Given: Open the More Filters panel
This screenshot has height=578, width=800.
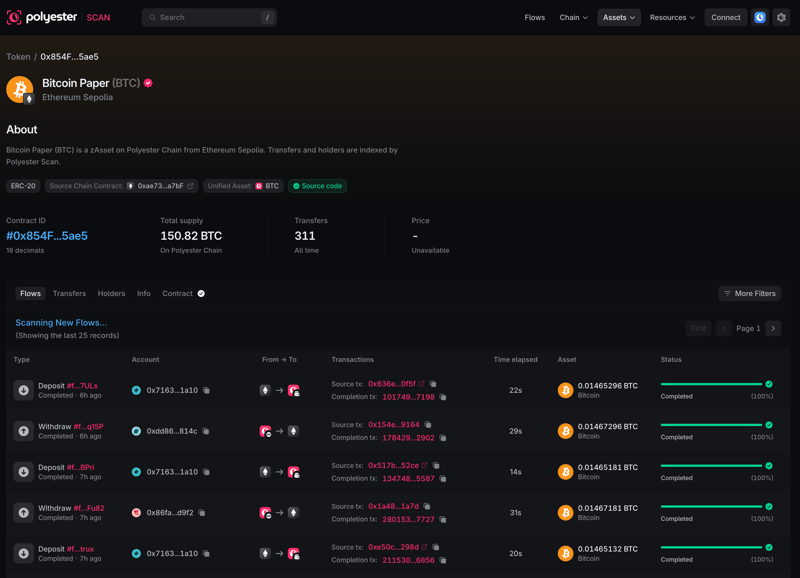Looking at the screenshot, I should click(x=749, y=293).
